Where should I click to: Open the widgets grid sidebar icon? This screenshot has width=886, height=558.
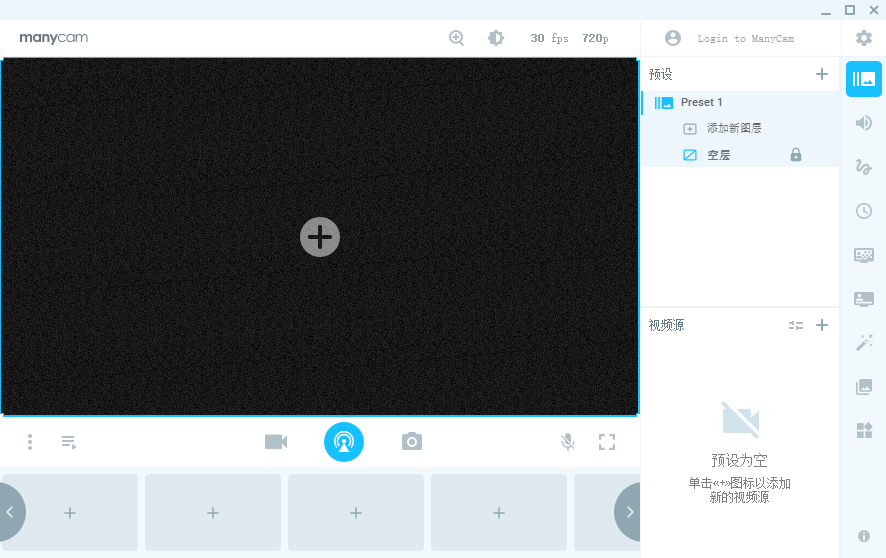coord(863,430)
